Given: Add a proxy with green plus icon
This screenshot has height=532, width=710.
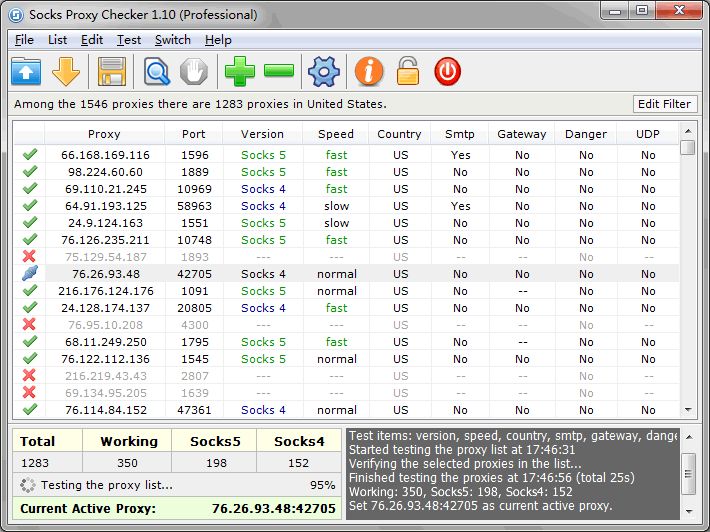Looking at the screenshot, I should pyautogui.click(x=239, y=71).
